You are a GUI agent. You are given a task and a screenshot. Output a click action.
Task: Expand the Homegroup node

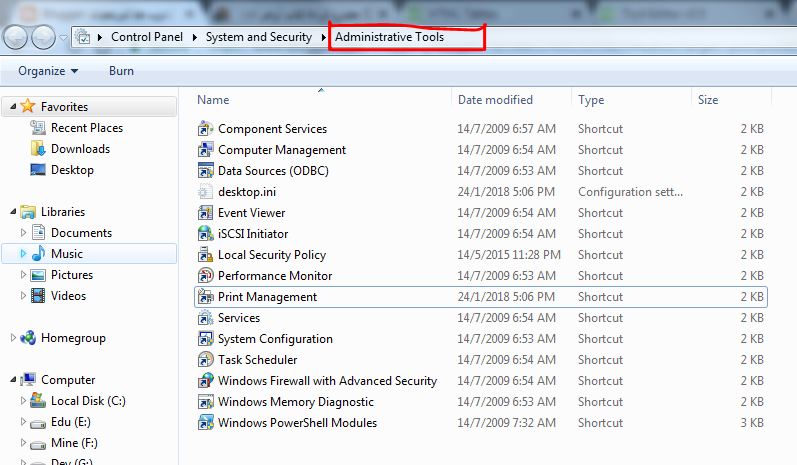coord(13,337)
